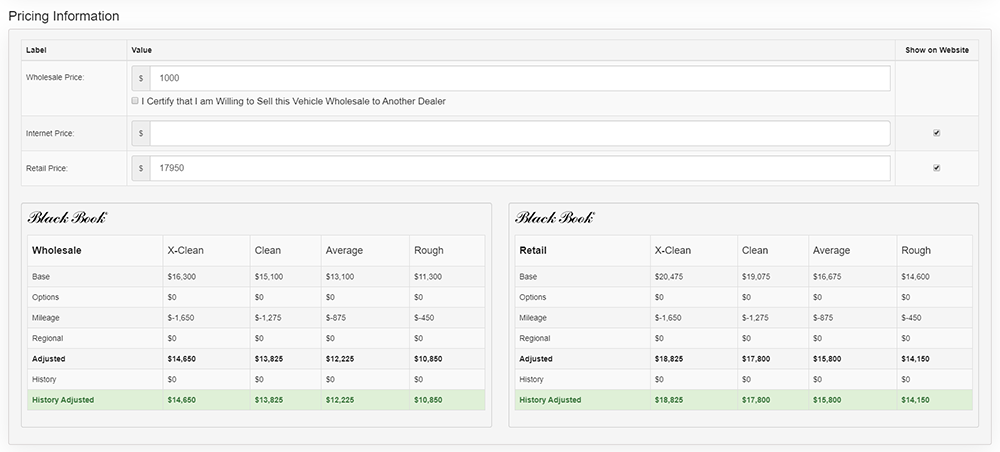
Task: Select Retail base value $20,475
Action: (668, 277)
